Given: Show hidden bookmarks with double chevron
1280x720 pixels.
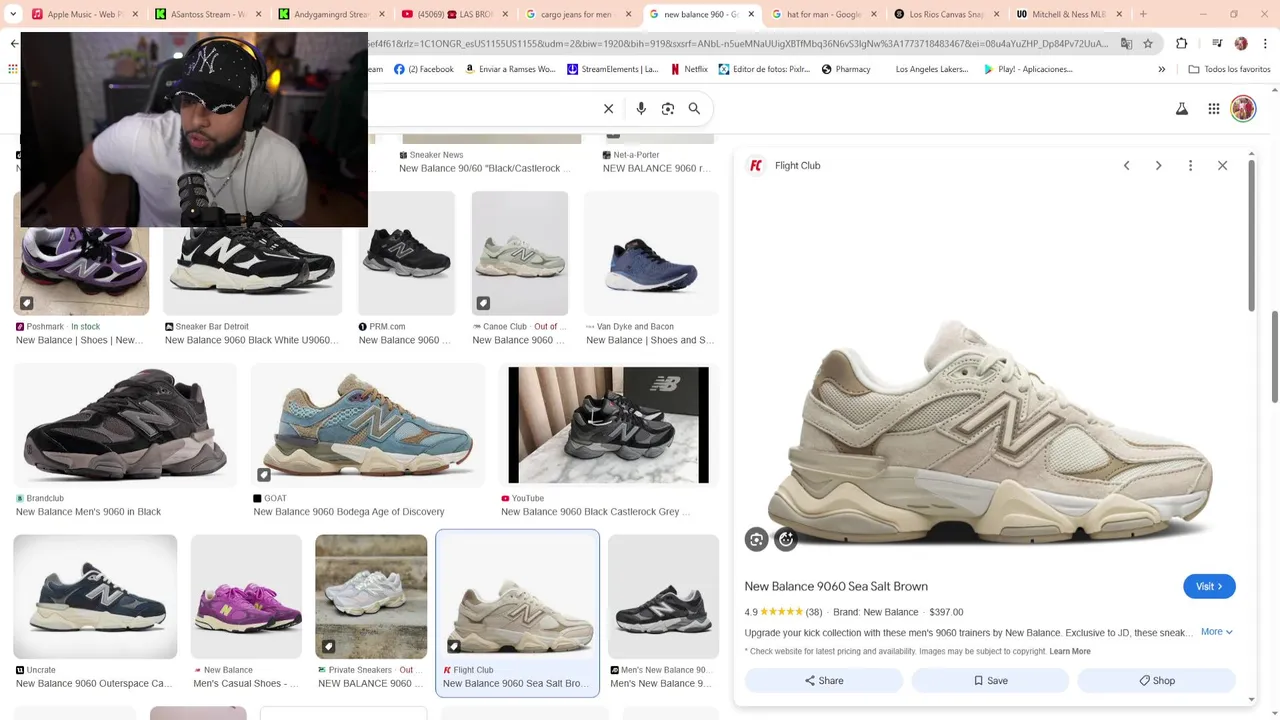Looking at the screenshot, I should [1162, 69].
